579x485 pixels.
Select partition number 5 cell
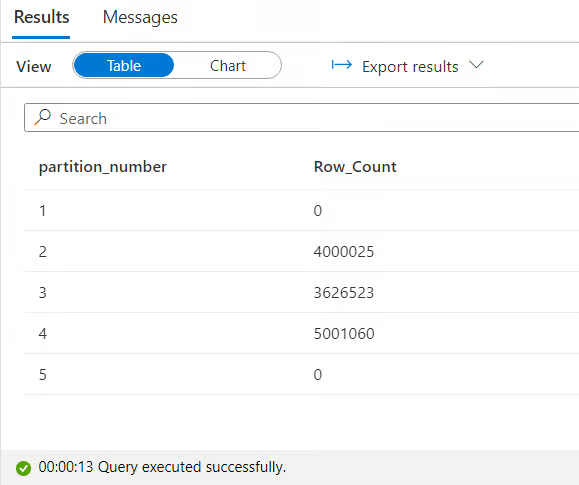click(43, 375)
